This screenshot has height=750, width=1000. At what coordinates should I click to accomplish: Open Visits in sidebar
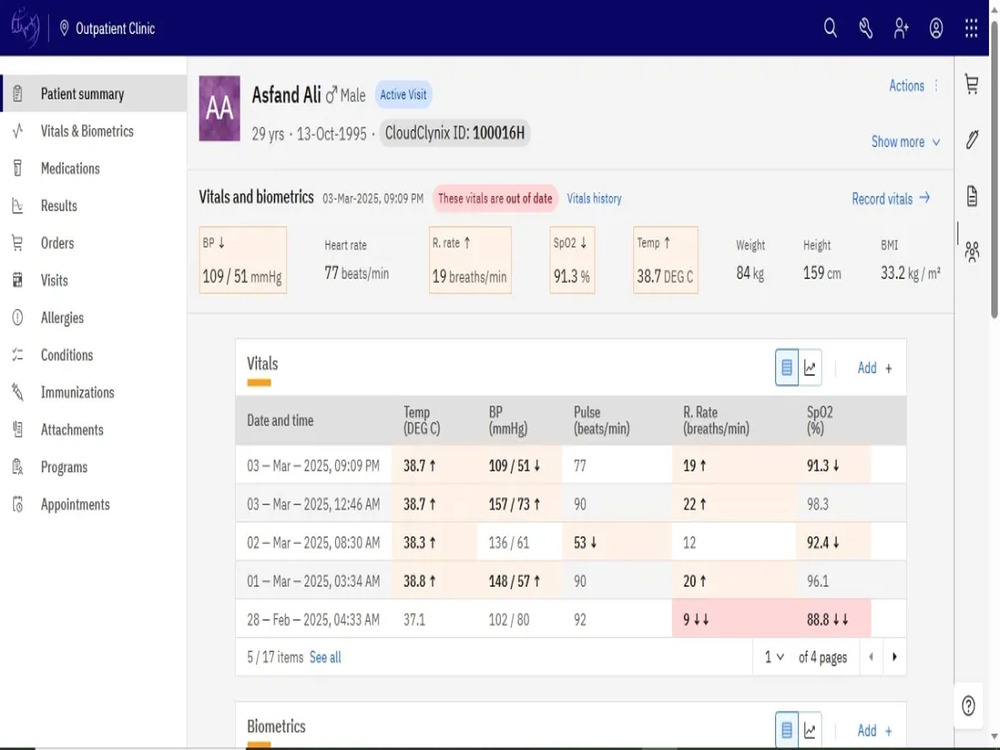click(94, 281)
